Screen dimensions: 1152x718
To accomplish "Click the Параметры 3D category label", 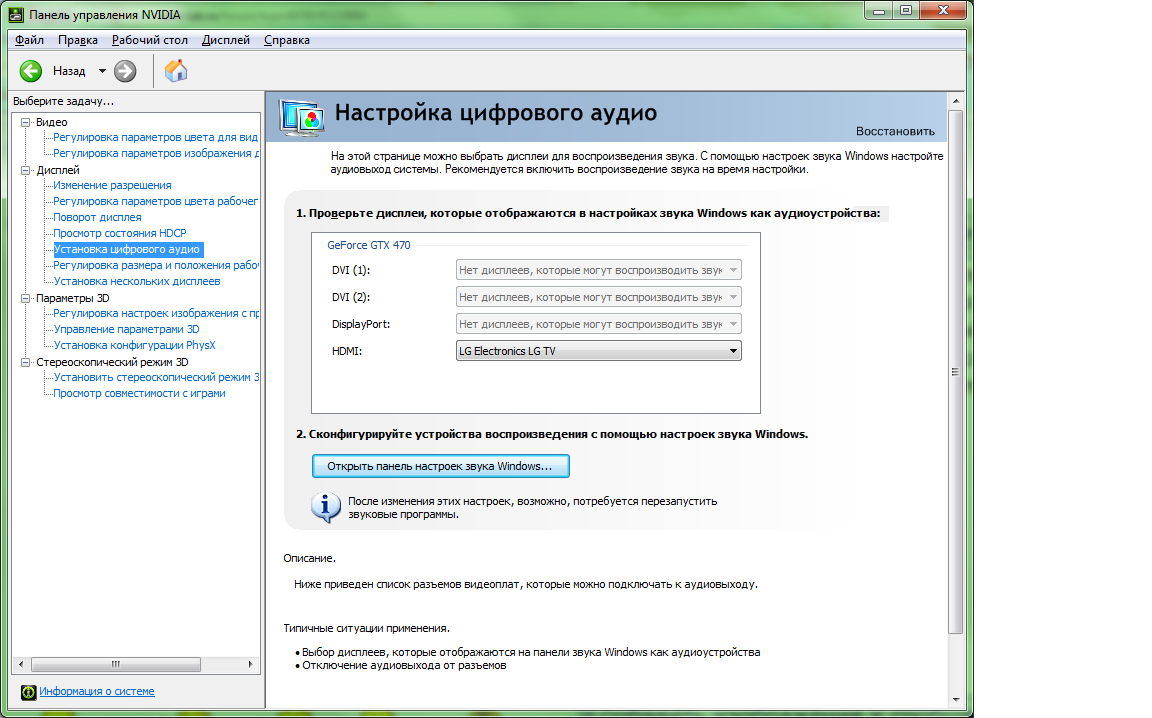I will point(73,298).
